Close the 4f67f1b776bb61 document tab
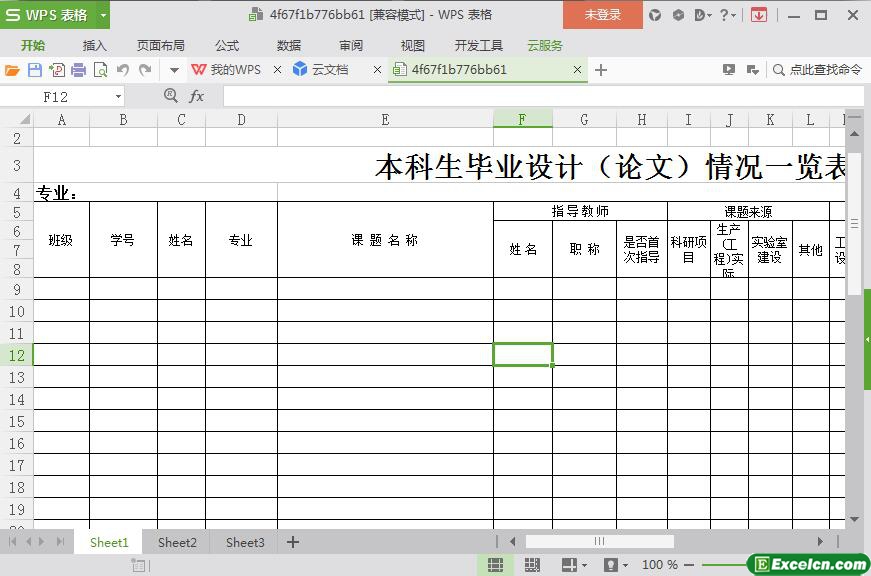This screenshot has height=576, width=871. [577, 69]
